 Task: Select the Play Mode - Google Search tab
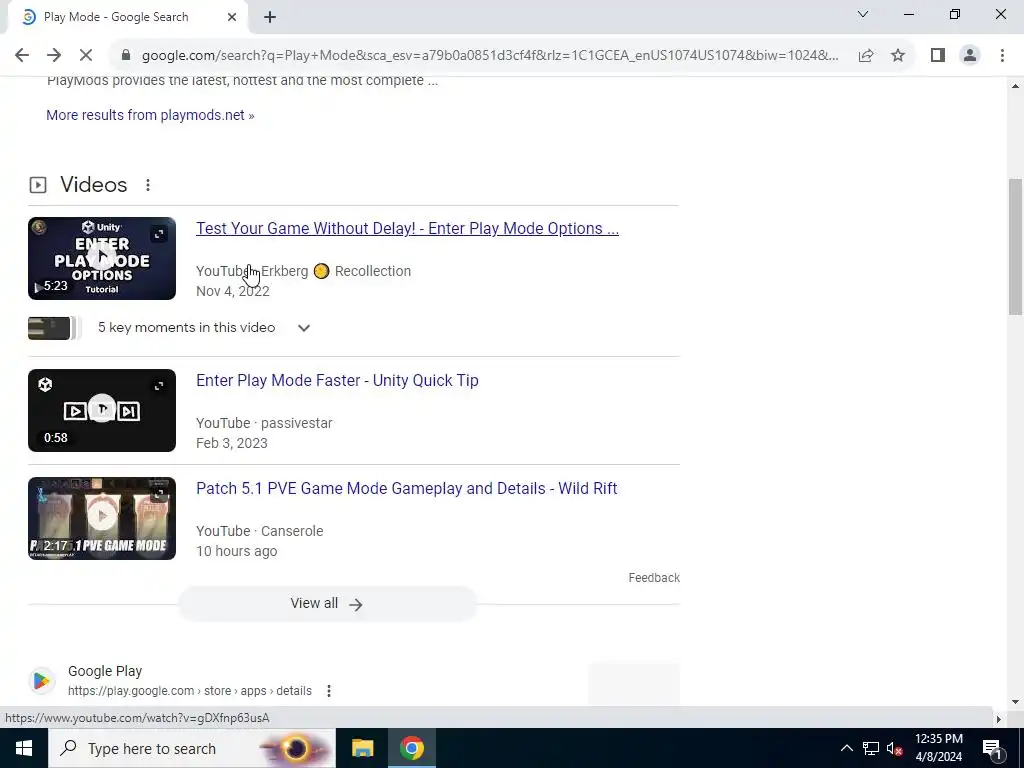pyautogui.click(x=116, y=17)
